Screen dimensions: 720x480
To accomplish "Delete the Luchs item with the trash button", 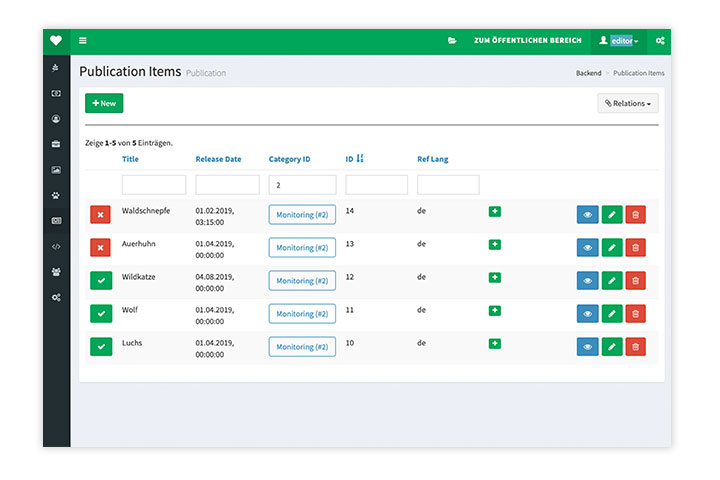I will [636, 347].
